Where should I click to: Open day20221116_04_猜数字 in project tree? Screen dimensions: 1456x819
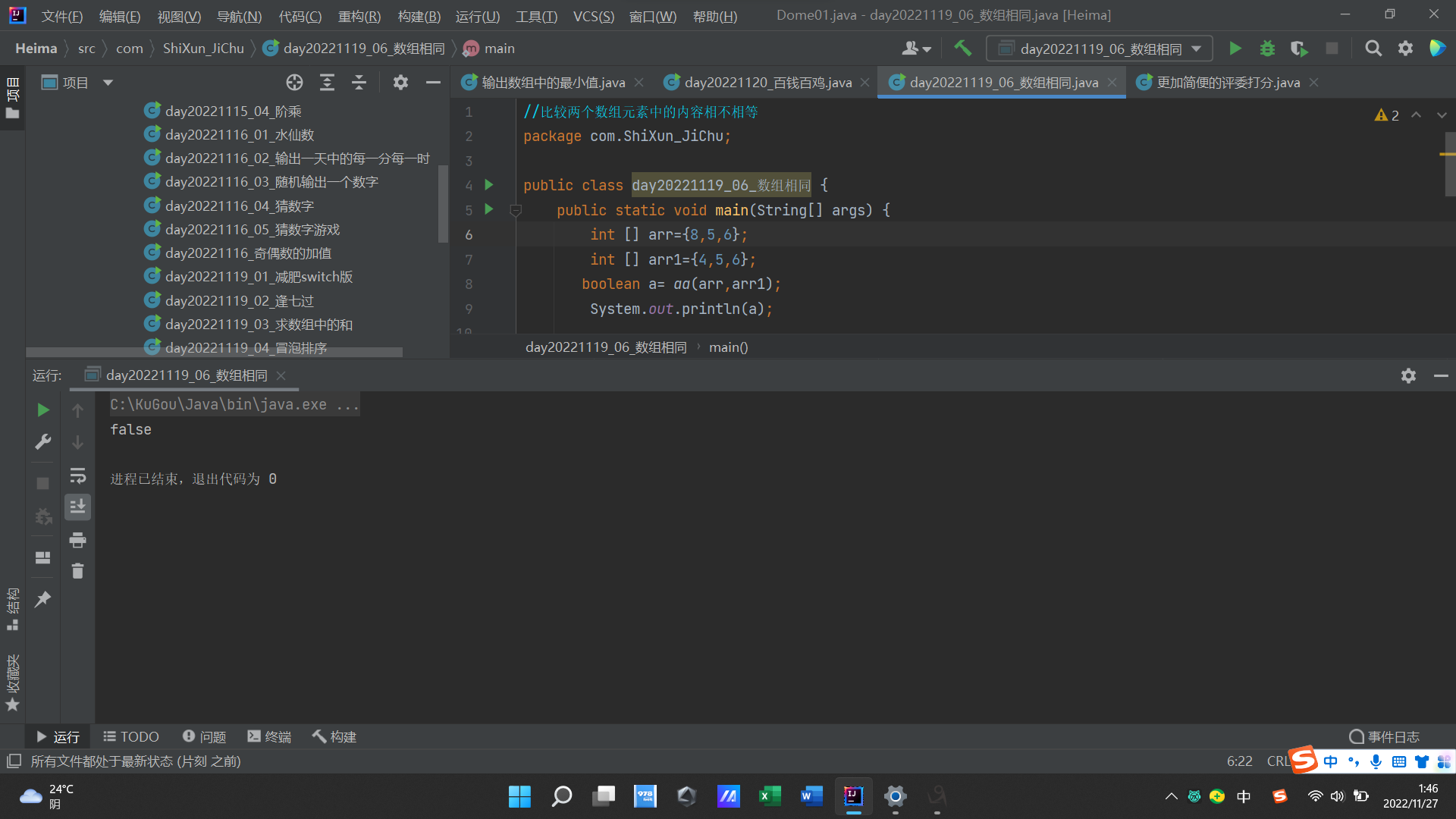pos(239,206)
